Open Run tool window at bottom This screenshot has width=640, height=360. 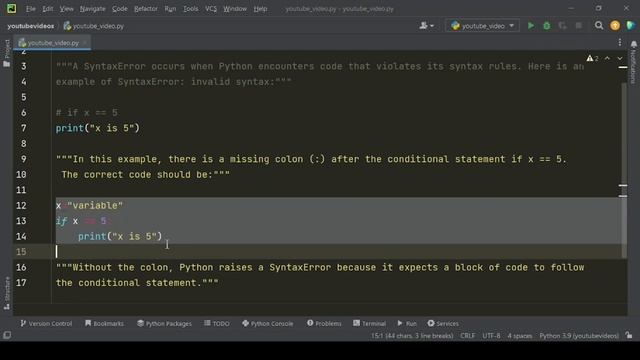pyautogui.click(x=407, y=323)
